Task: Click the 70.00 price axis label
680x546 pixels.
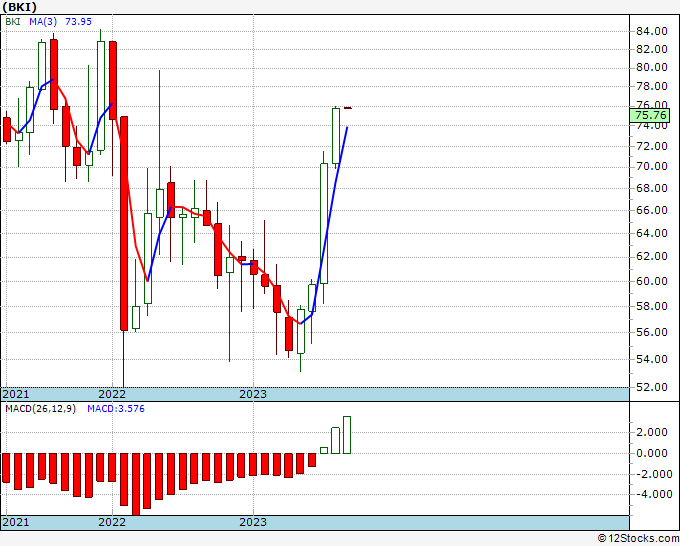Action: (651, 166)
